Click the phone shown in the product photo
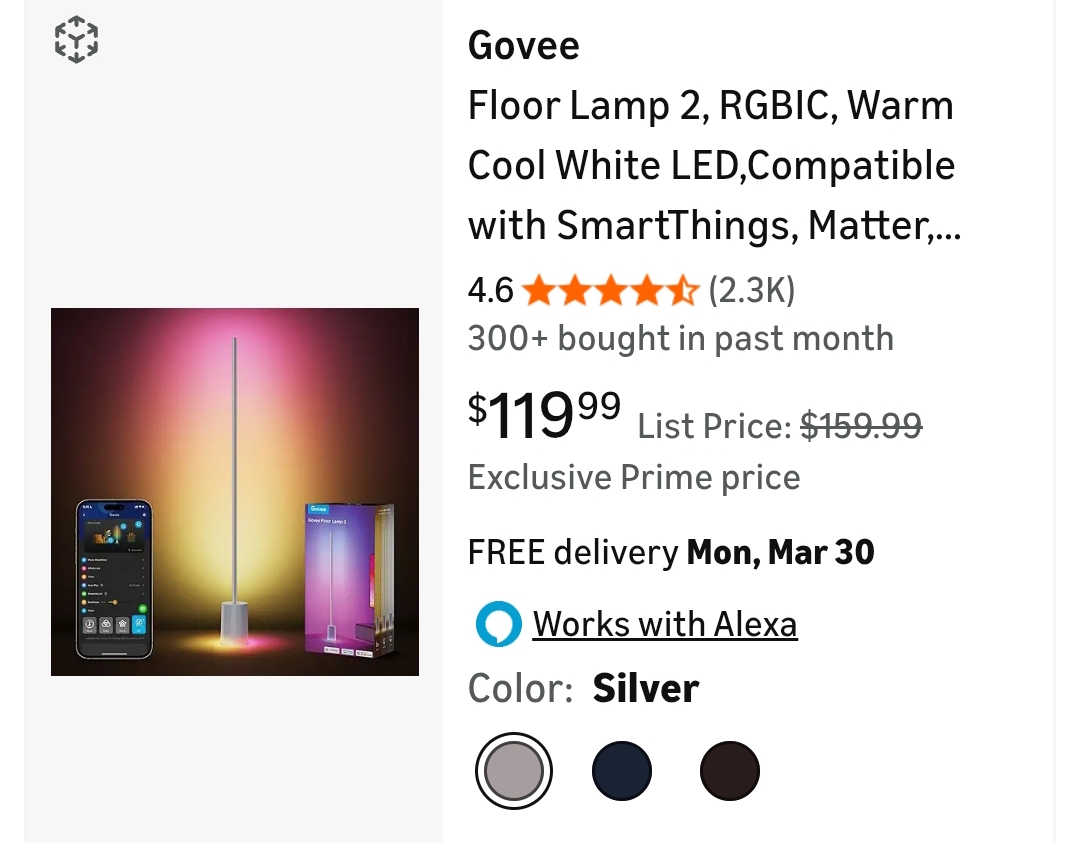 coord(115,579)
